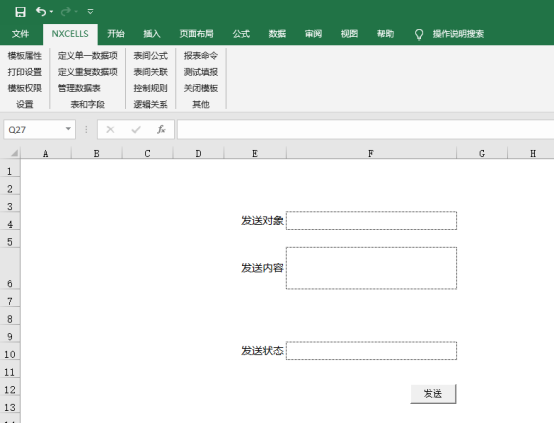Viewport: 554px width, 423px height.
Task: Switch to the 插入 ribbon tab
Action: [152, 34]
